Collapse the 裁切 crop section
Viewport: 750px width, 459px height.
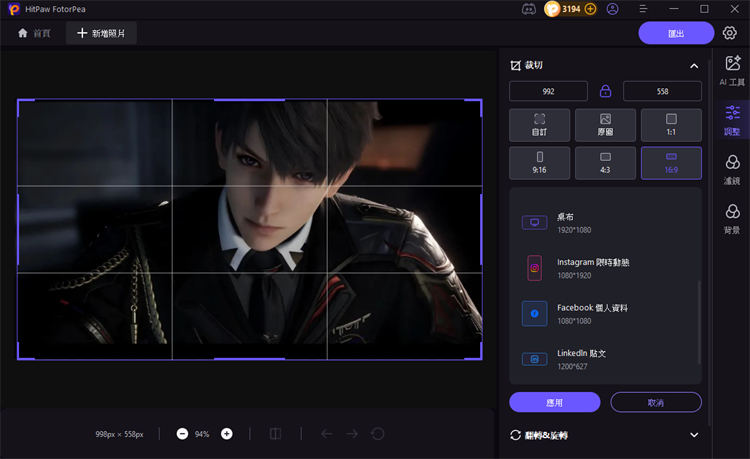click(x=694, y=66)
